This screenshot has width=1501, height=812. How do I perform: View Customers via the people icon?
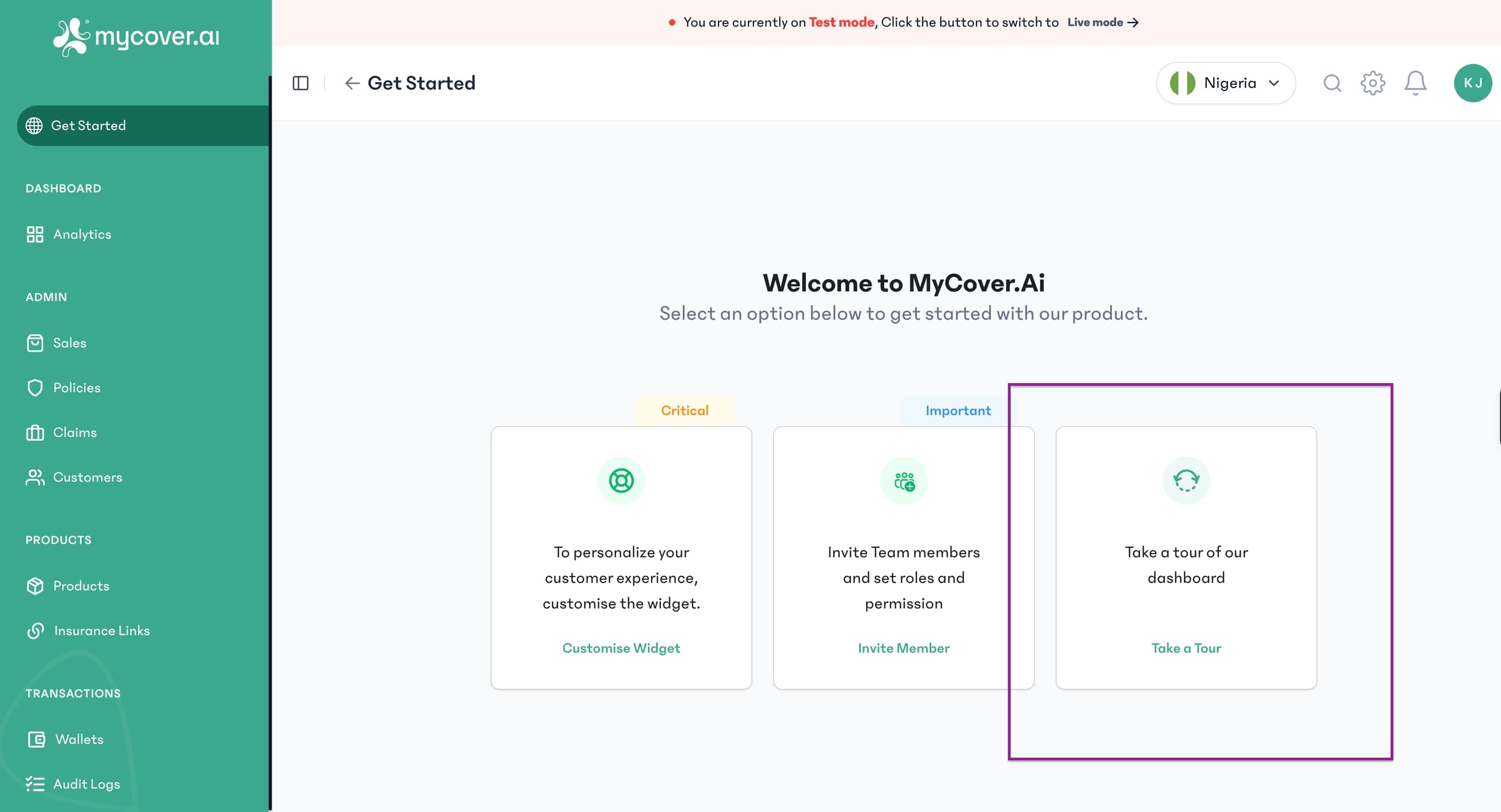click(x=36, y=477)
